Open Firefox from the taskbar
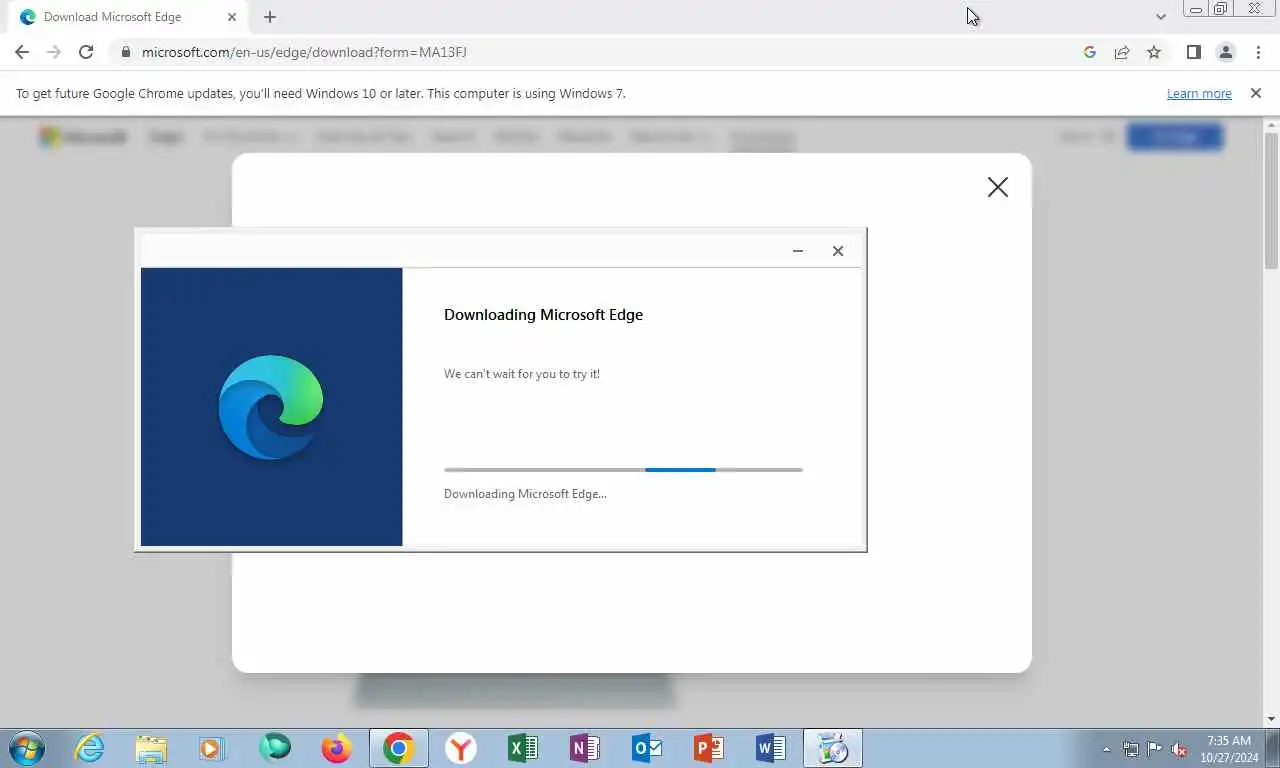 pos(336,748)
